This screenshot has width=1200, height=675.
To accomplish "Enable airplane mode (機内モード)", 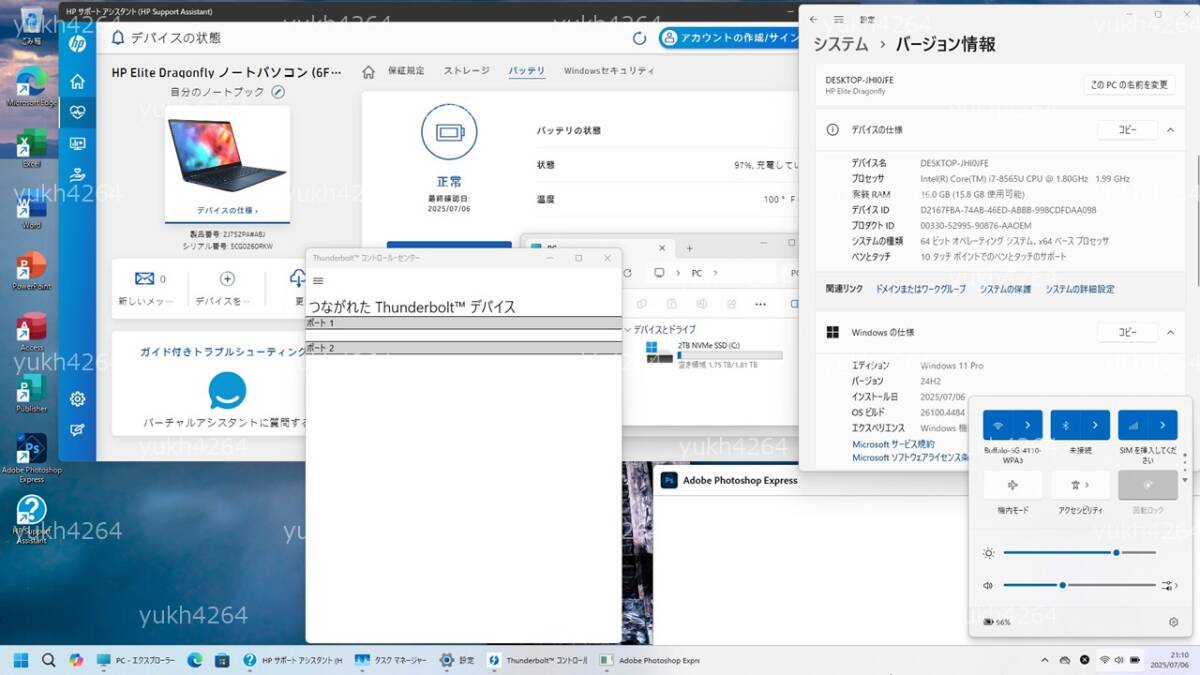I will [x=1012, y=485].
